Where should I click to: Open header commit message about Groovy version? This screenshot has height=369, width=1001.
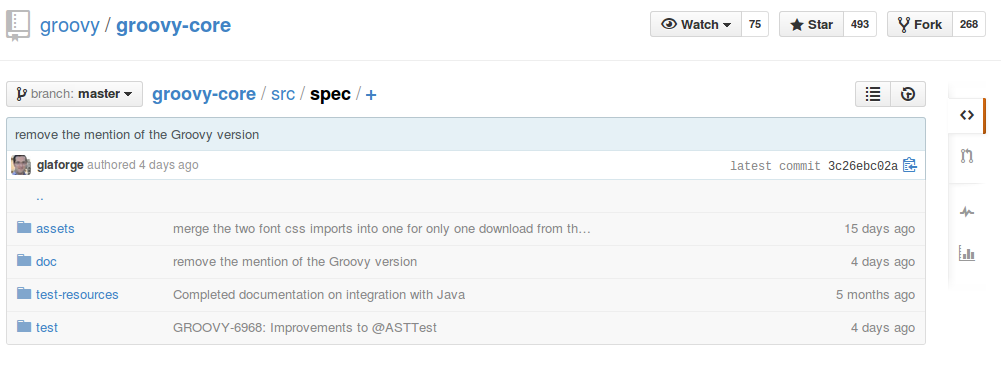click(137, 135)
